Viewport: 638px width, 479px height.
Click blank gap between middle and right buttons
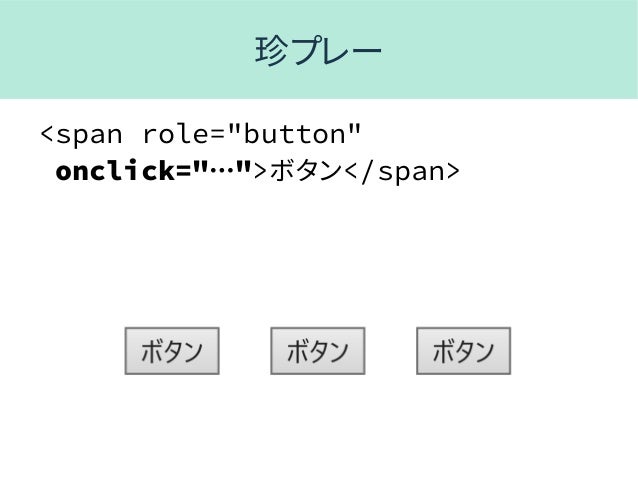coord(391,351)
